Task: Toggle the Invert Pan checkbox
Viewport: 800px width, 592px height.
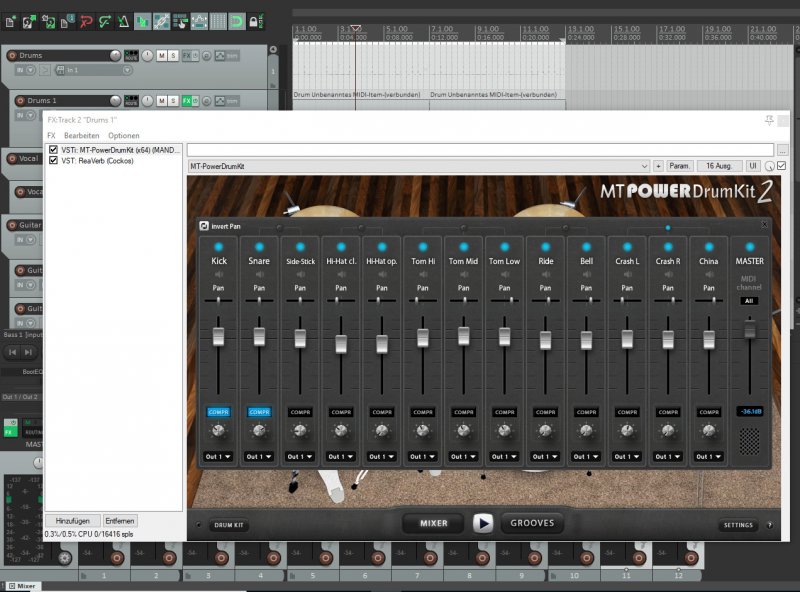Action: pos(204,226)
